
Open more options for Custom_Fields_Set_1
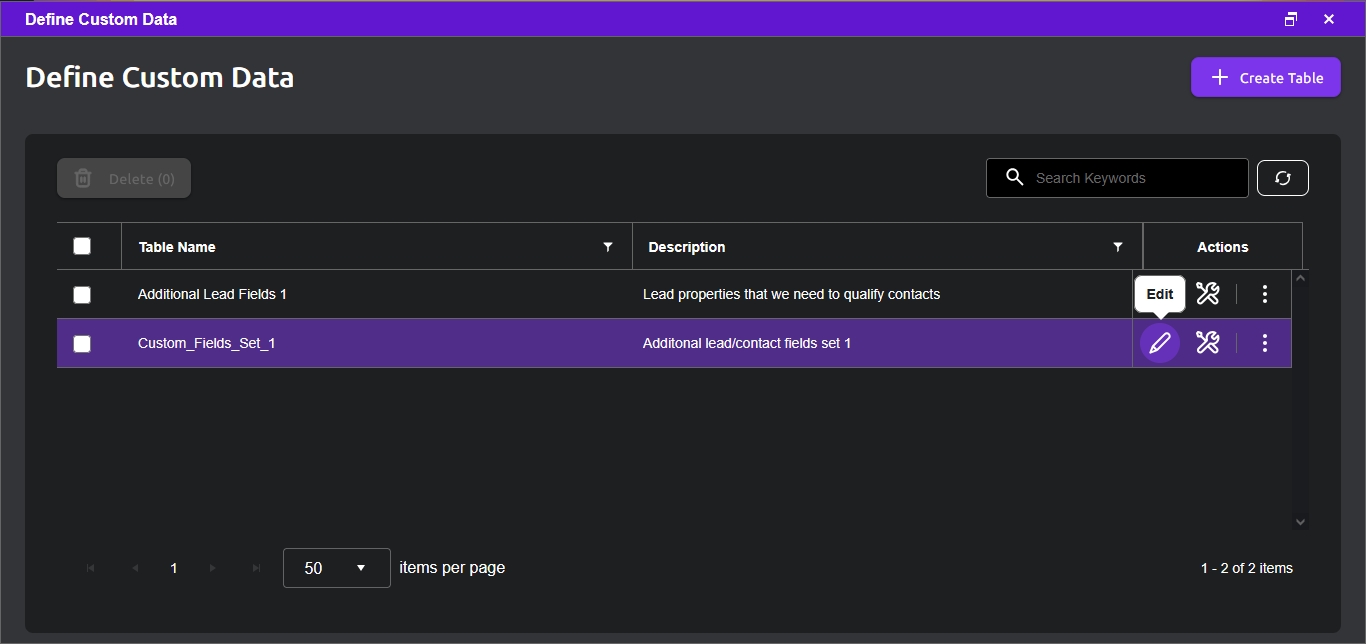(1265, 343)
